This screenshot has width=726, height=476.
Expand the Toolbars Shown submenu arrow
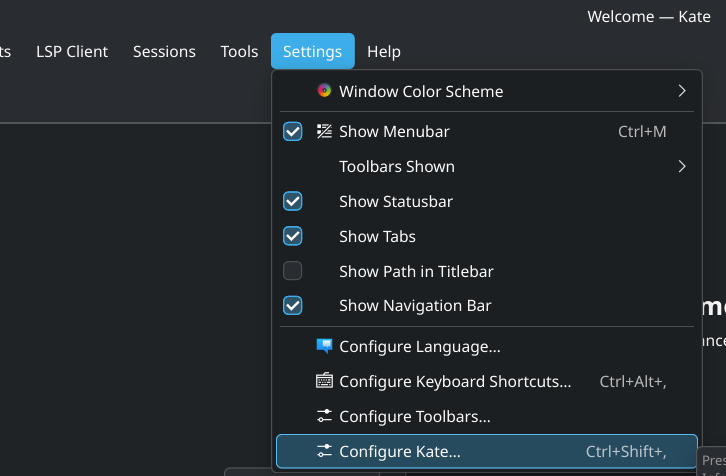682,166
